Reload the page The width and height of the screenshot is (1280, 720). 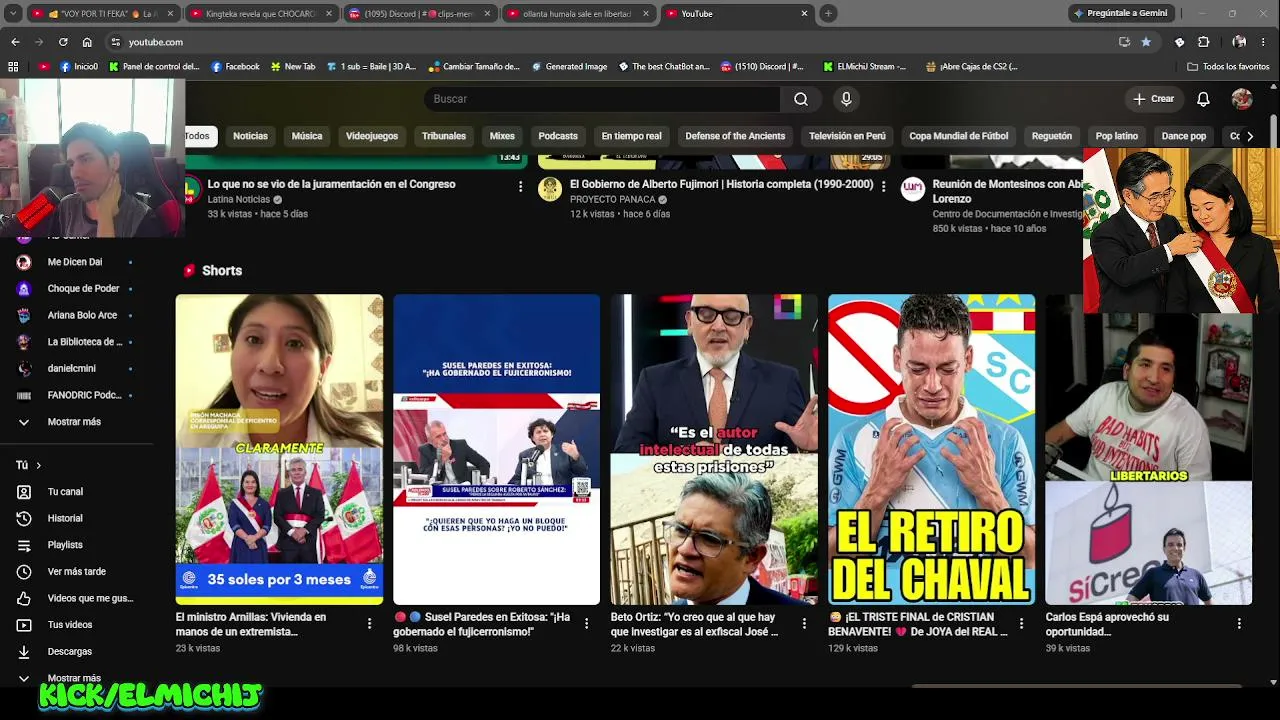point(63,42)
